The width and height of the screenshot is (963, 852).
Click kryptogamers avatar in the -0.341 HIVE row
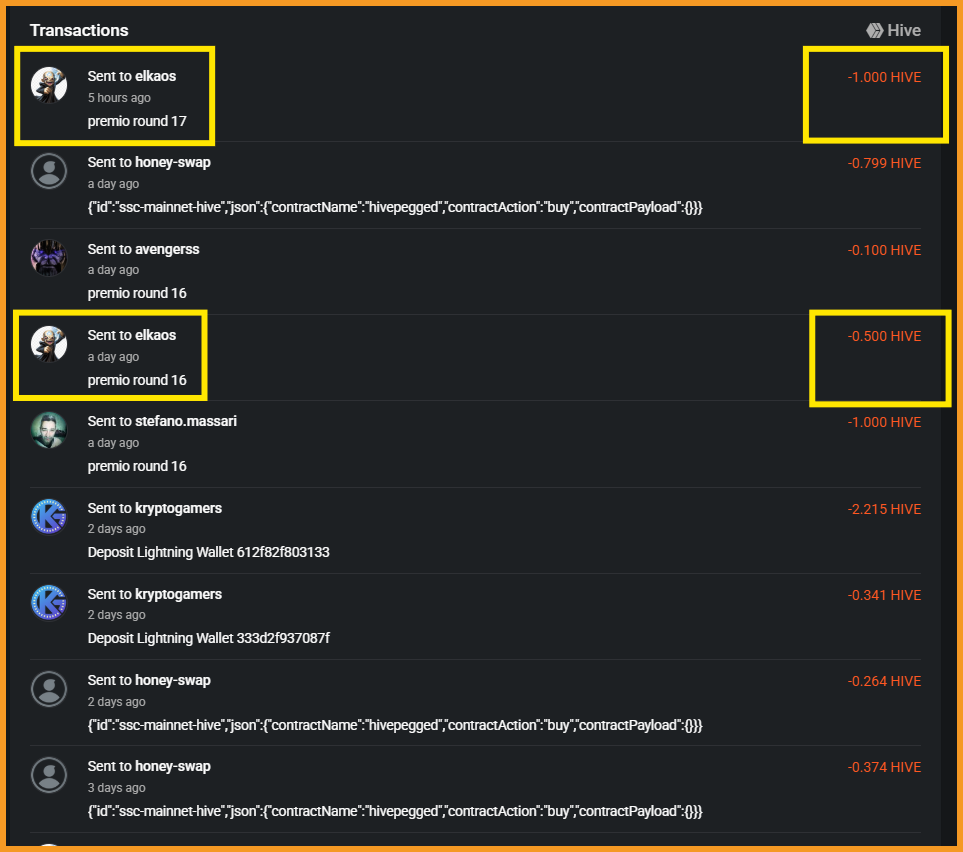(x=49, y=603)
